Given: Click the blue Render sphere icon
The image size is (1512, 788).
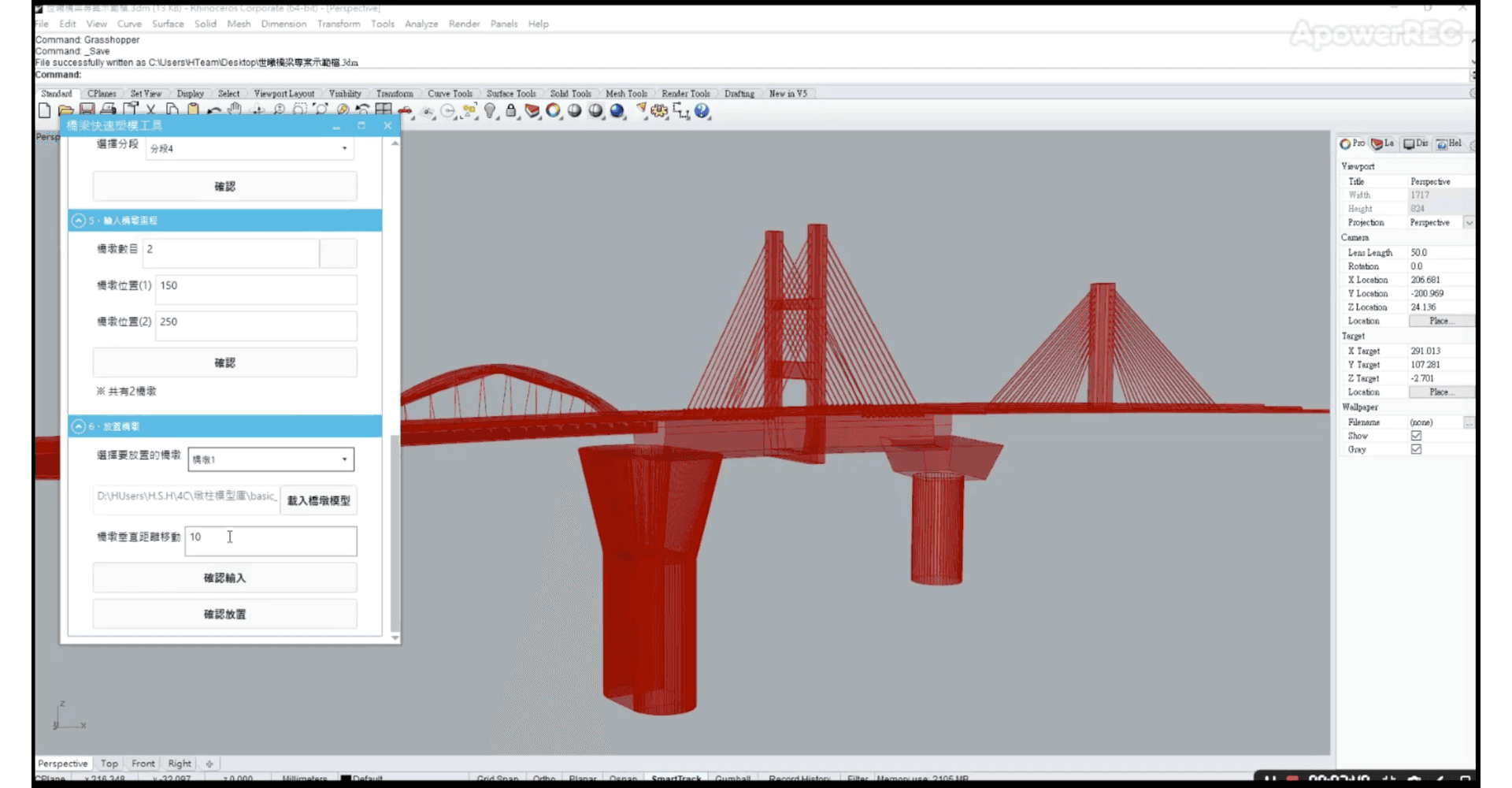Looking at the screenshot, I should tap(617, 111).
